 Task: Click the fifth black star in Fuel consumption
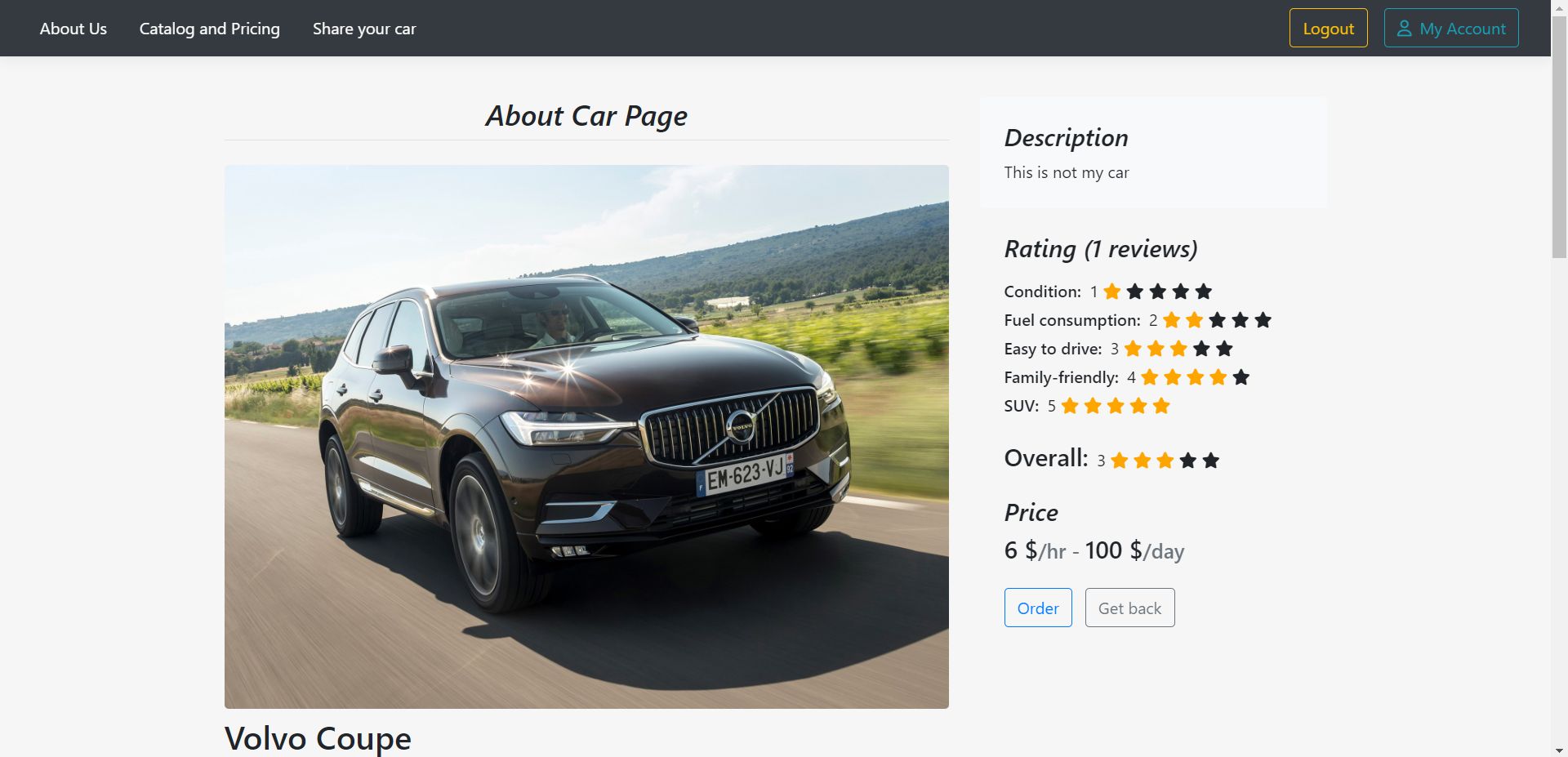click(1263, 320)
